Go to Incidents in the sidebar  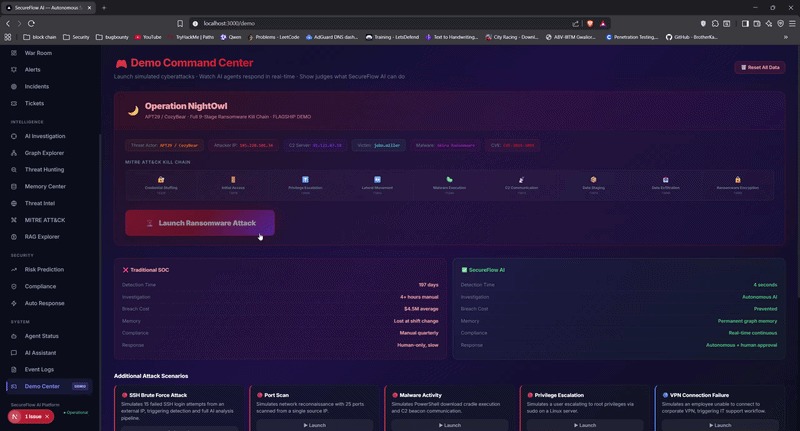(x=37, y=87)
